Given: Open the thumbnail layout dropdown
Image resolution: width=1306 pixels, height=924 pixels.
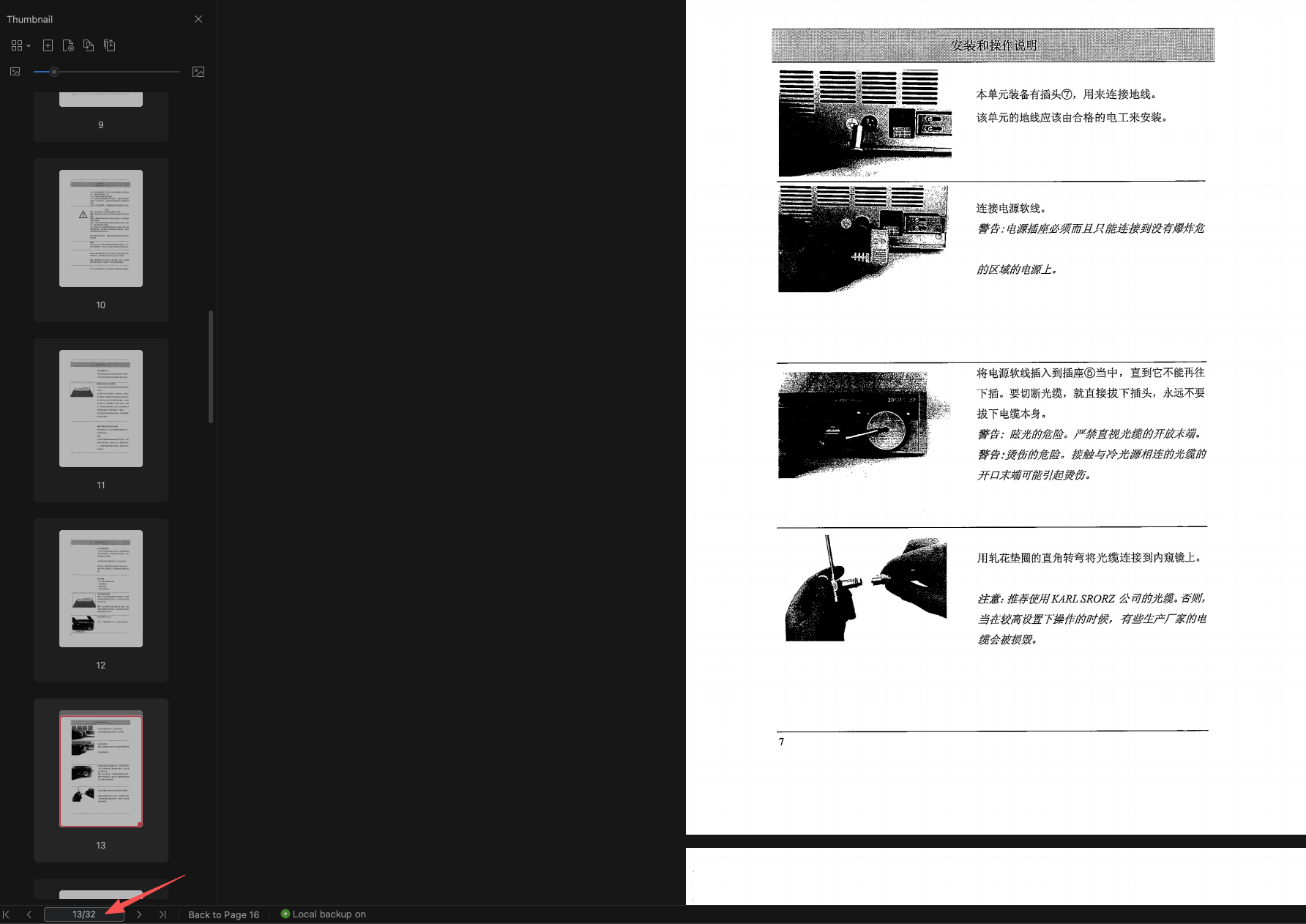Looking at the screenshot, I should point(20,45).
